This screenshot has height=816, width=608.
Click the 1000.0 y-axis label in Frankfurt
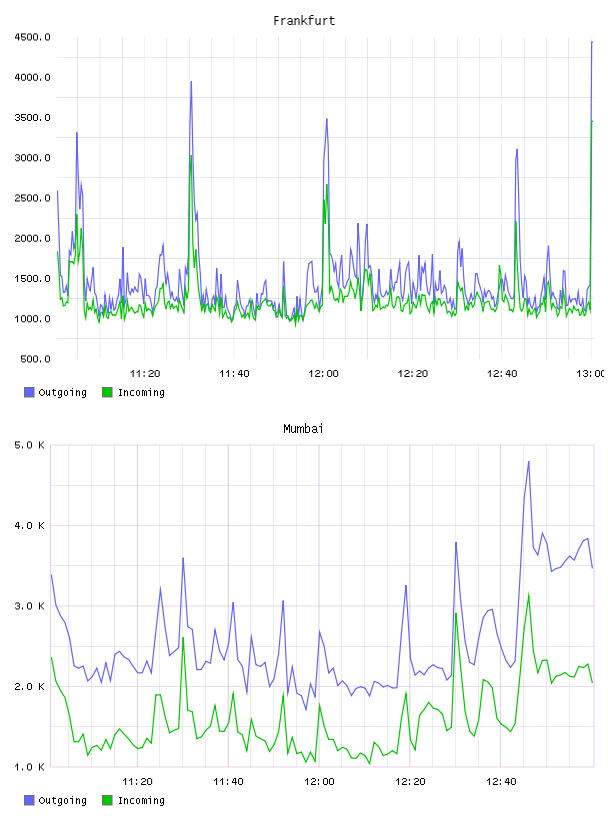click(x=32, y=319)
